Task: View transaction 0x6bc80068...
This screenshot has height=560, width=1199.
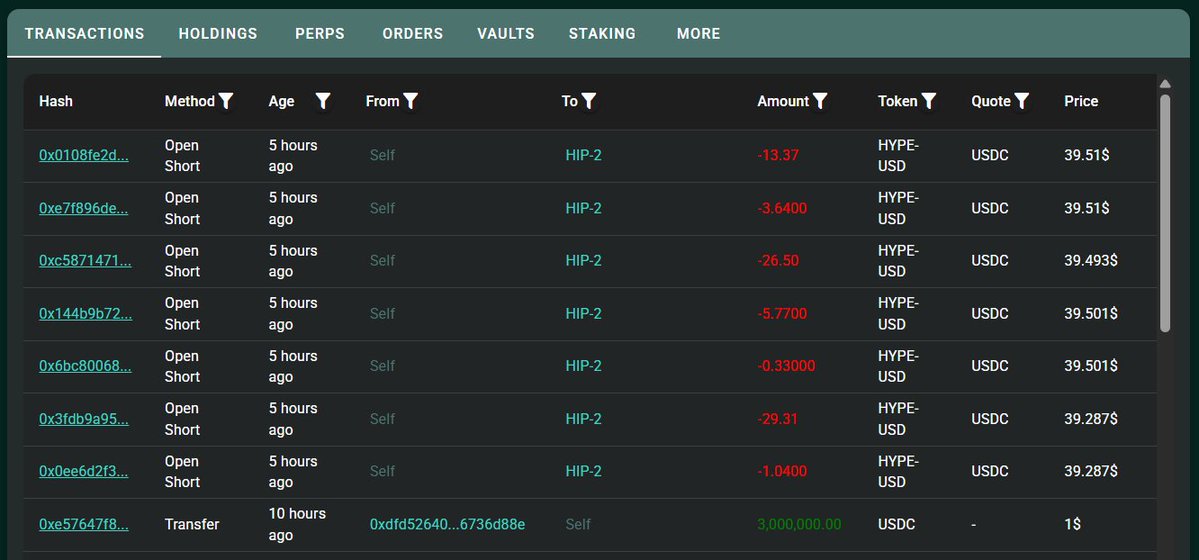Action: (x=86, y=366)
